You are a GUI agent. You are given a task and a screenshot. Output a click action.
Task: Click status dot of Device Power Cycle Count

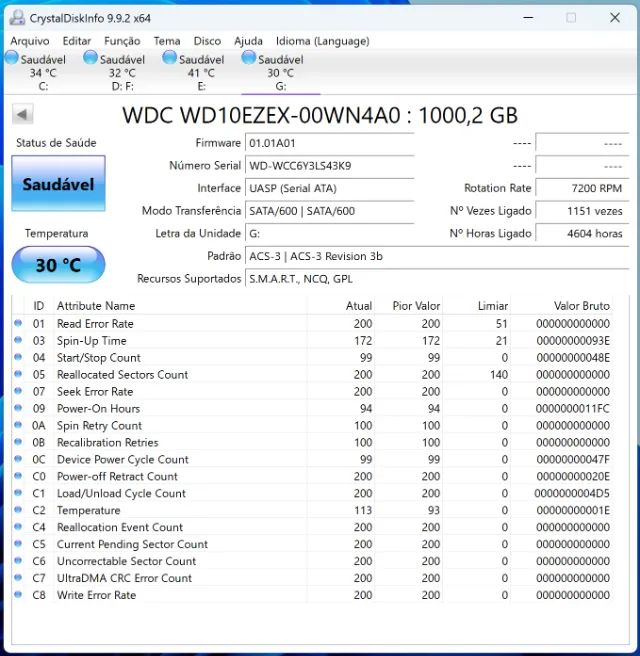(x=18, y=459)
